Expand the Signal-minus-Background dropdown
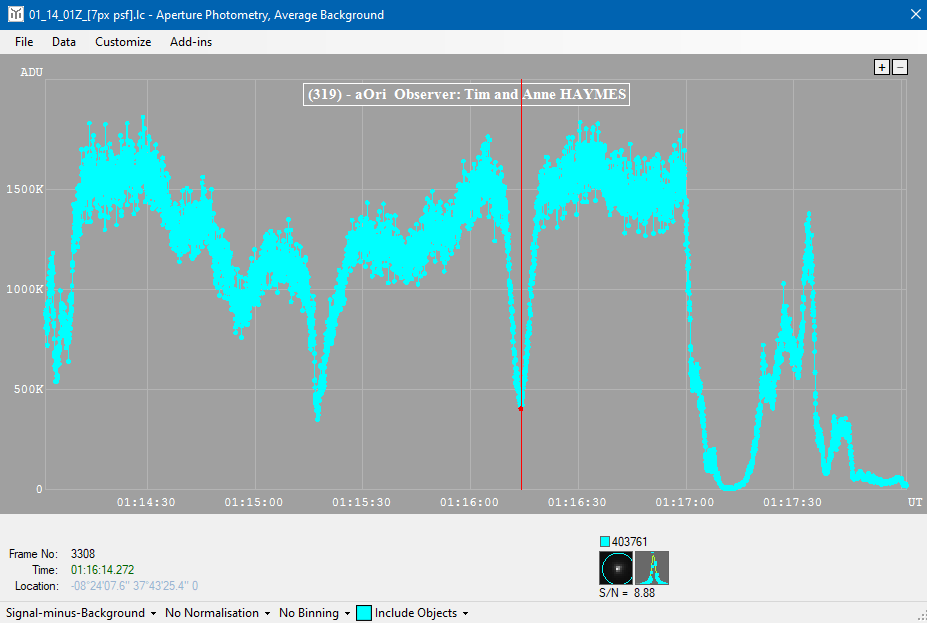 pos(82,613)
